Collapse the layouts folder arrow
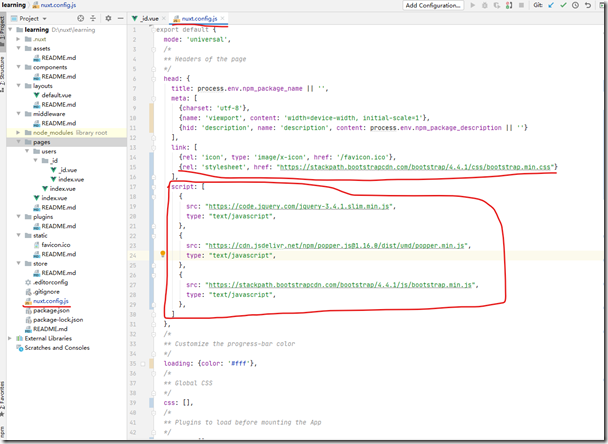The image size is (608, 444). (x=18, y=86)
